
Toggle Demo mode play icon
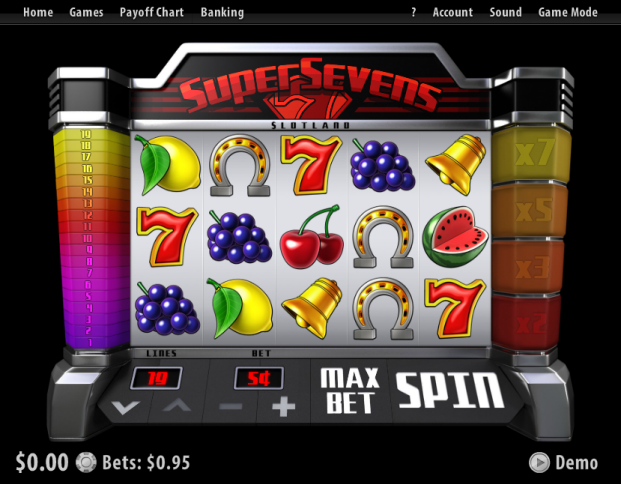(539, 463)
